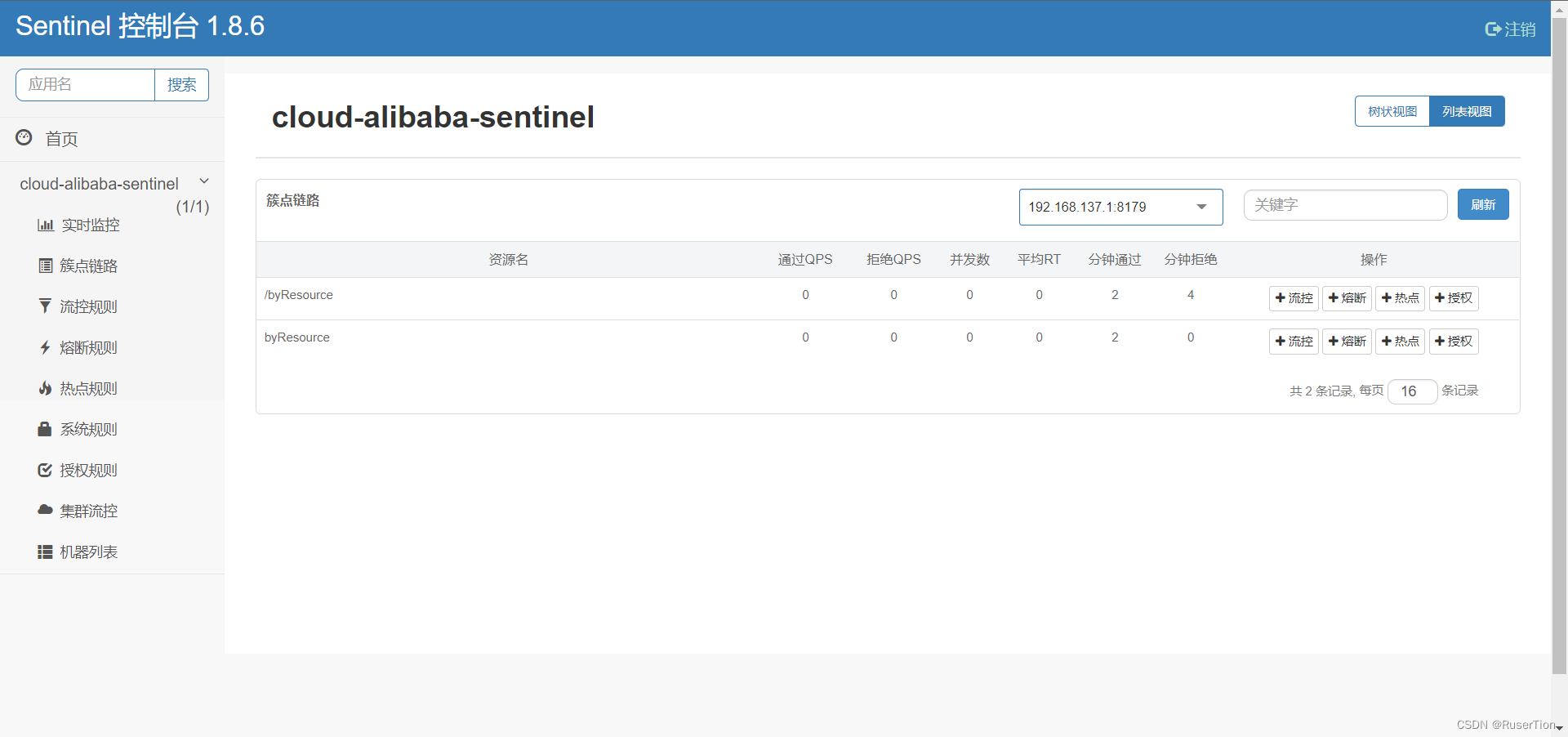Focus the 关键字 keyword filter field
The width and height of the screenshot is (1568, 737).
pyautogui.click(x=1345, y=205)
